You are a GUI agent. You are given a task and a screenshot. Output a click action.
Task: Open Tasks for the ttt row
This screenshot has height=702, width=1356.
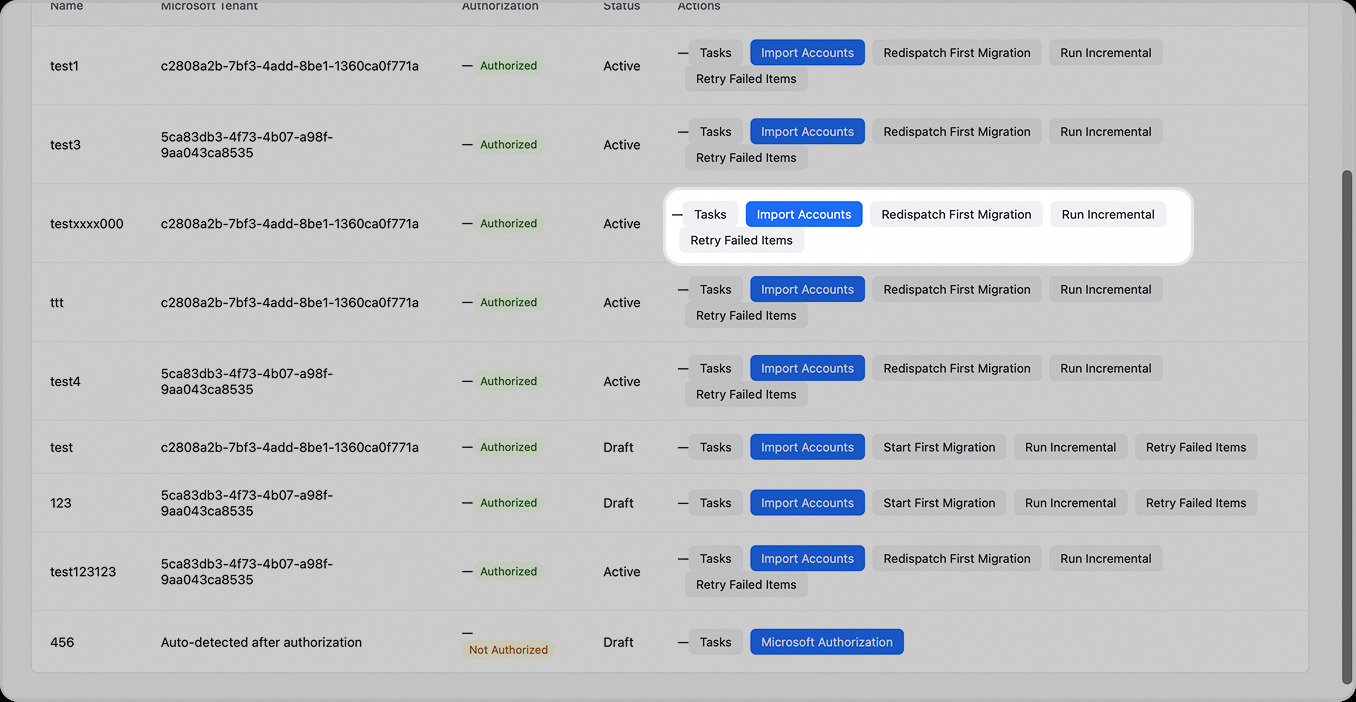coord(715,290)
